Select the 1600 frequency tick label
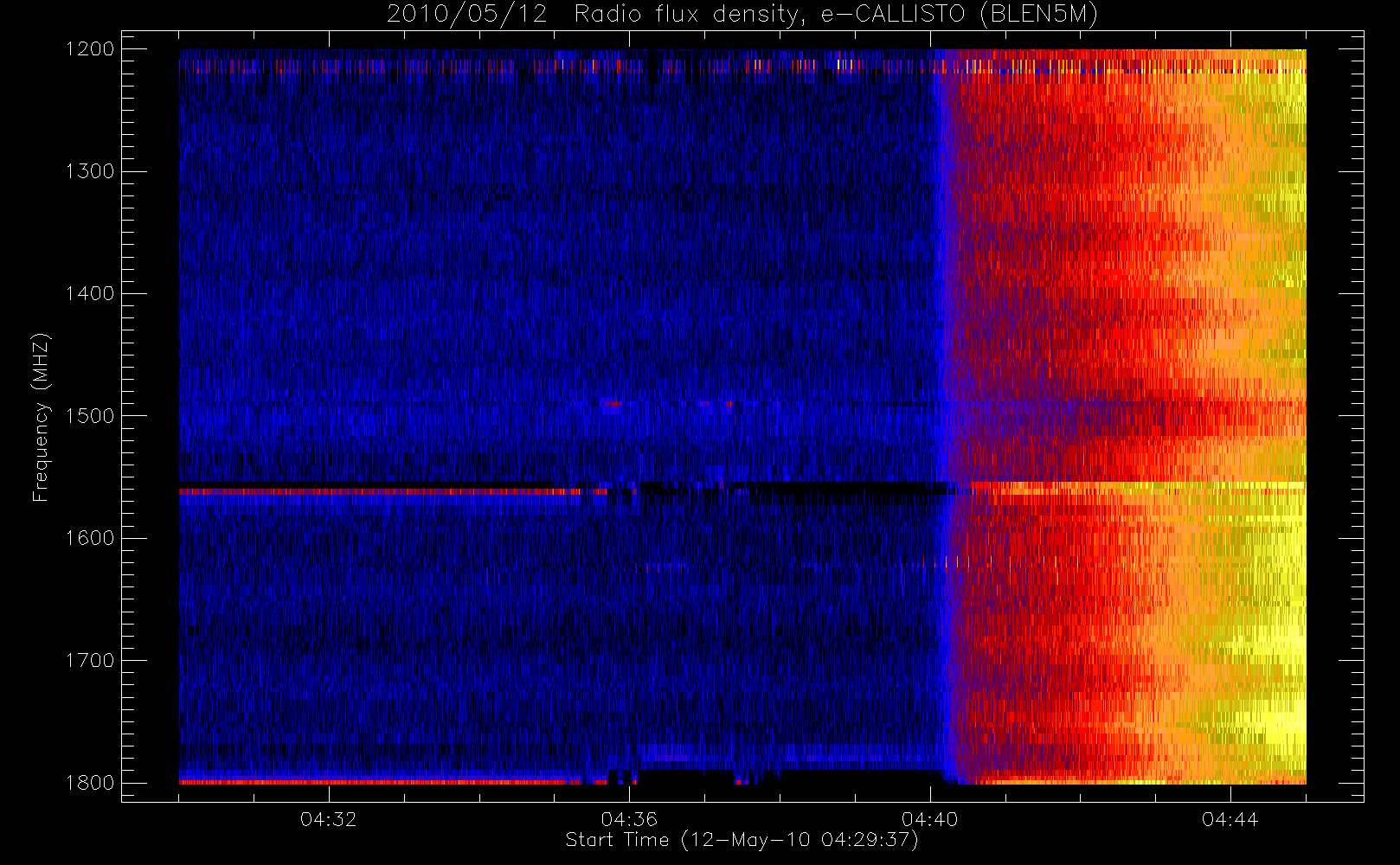The image size is (1400, 865). [x=90, y=538]
